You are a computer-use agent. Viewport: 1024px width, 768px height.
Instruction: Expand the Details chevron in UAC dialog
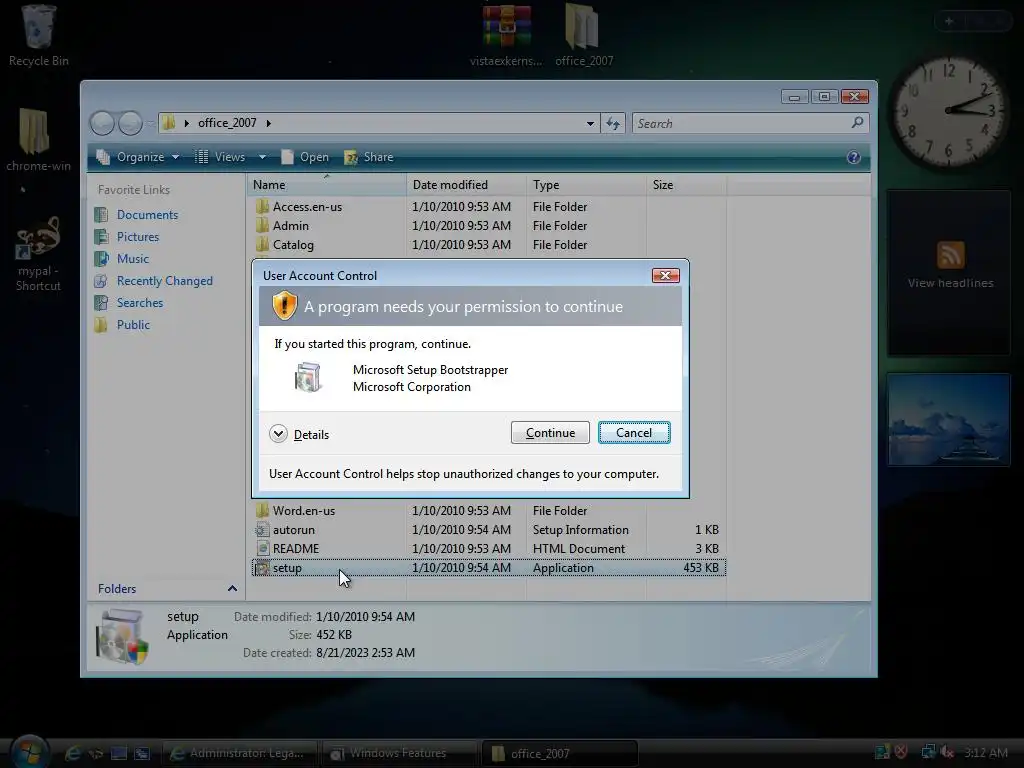pyautogui.click(x=278, y=434)
